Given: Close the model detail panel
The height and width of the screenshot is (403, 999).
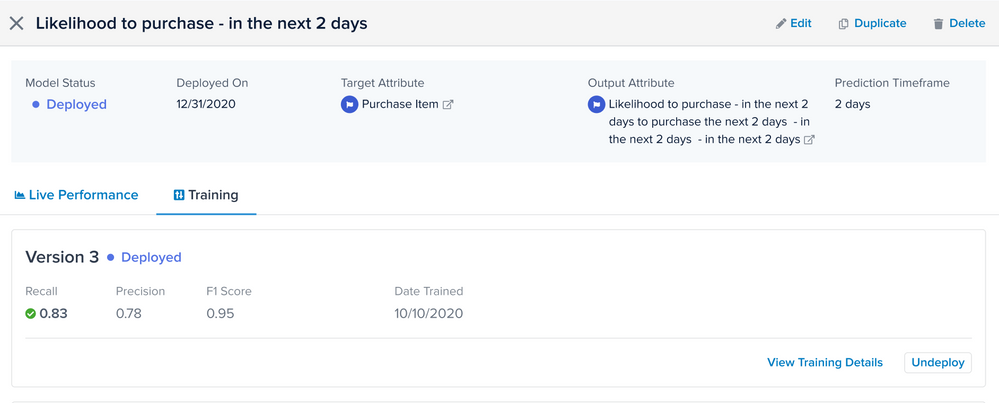Looking at the screenshot, I should point(17,23).
